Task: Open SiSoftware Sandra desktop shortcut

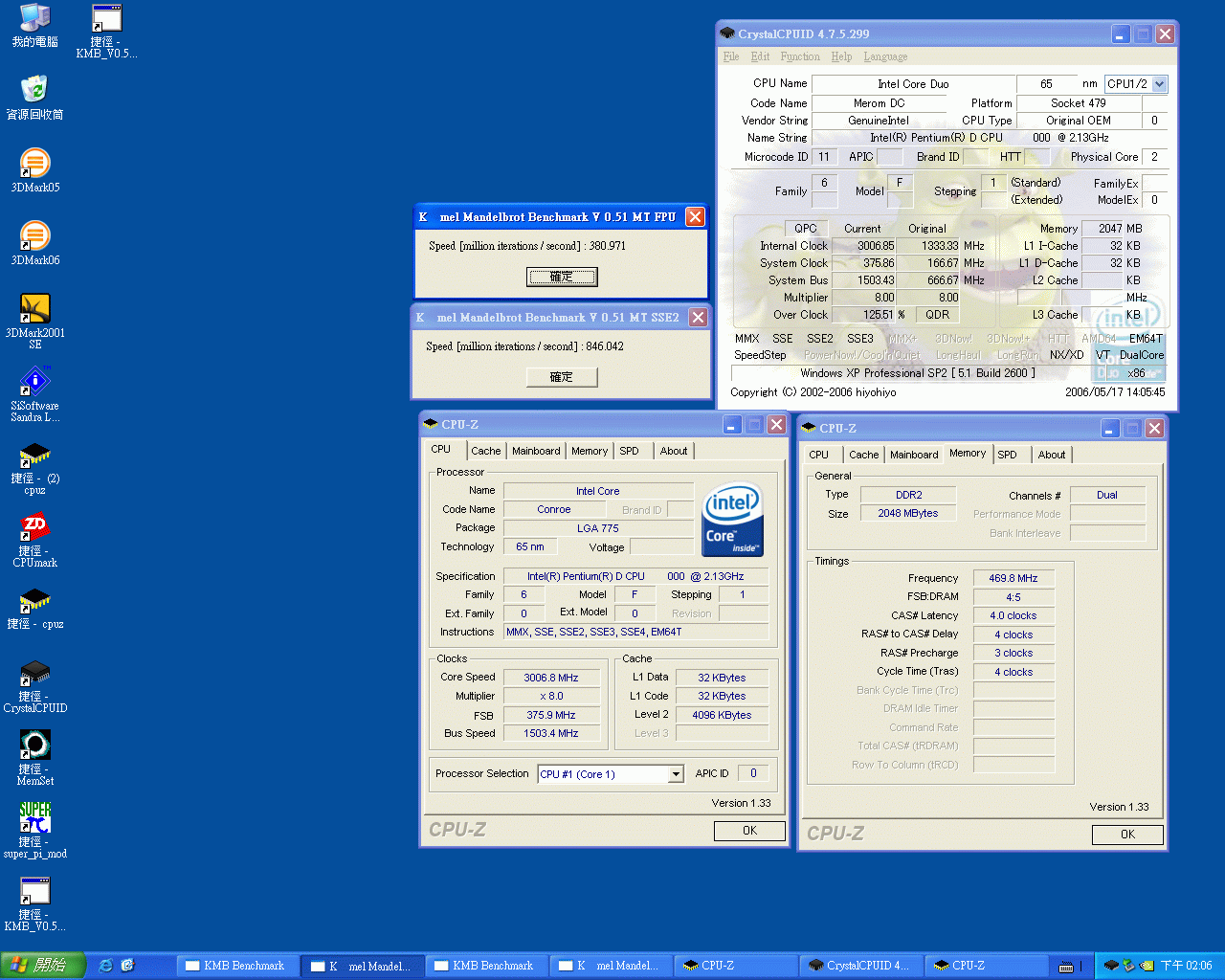Action: [34, 382]
